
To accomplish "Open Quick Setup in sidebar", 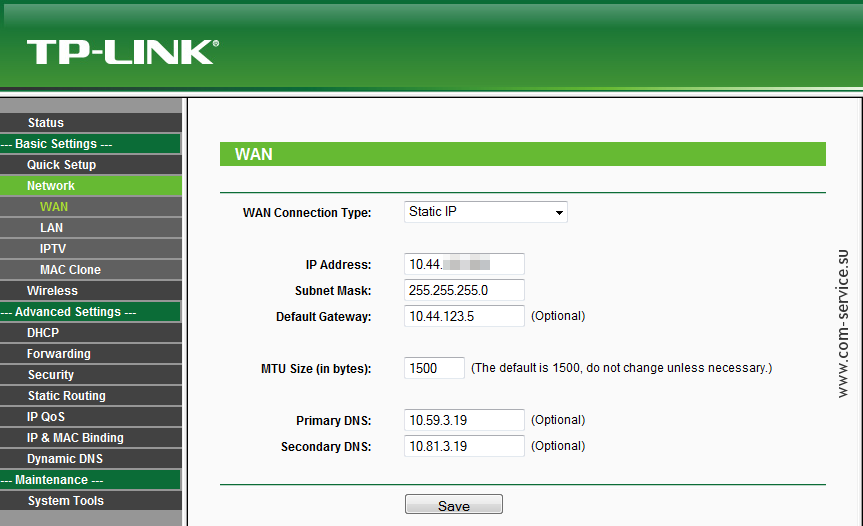I will [x=91, y=165].
